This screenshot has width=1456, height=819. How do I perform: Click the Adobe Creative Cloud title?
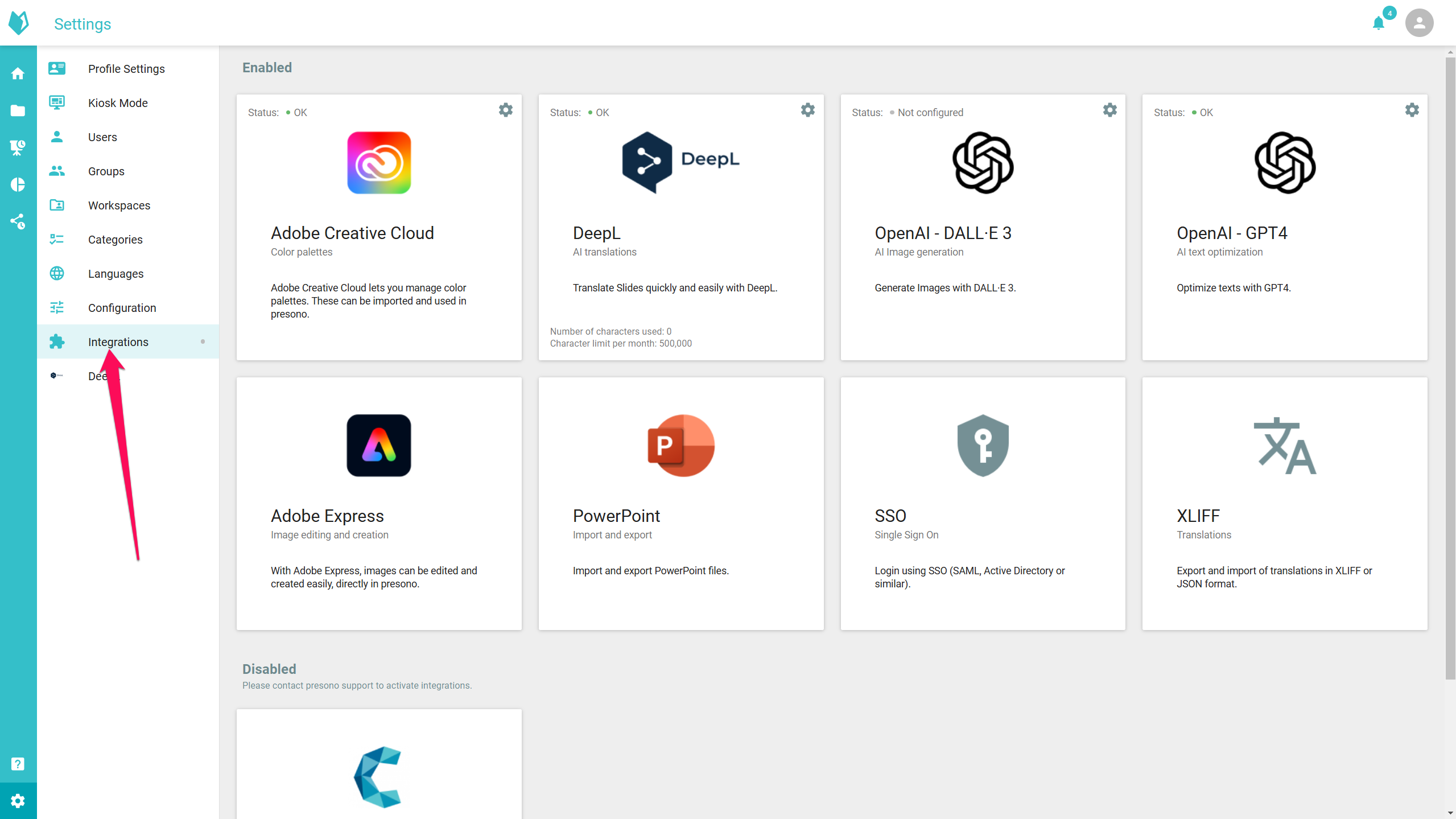(352, 233)
